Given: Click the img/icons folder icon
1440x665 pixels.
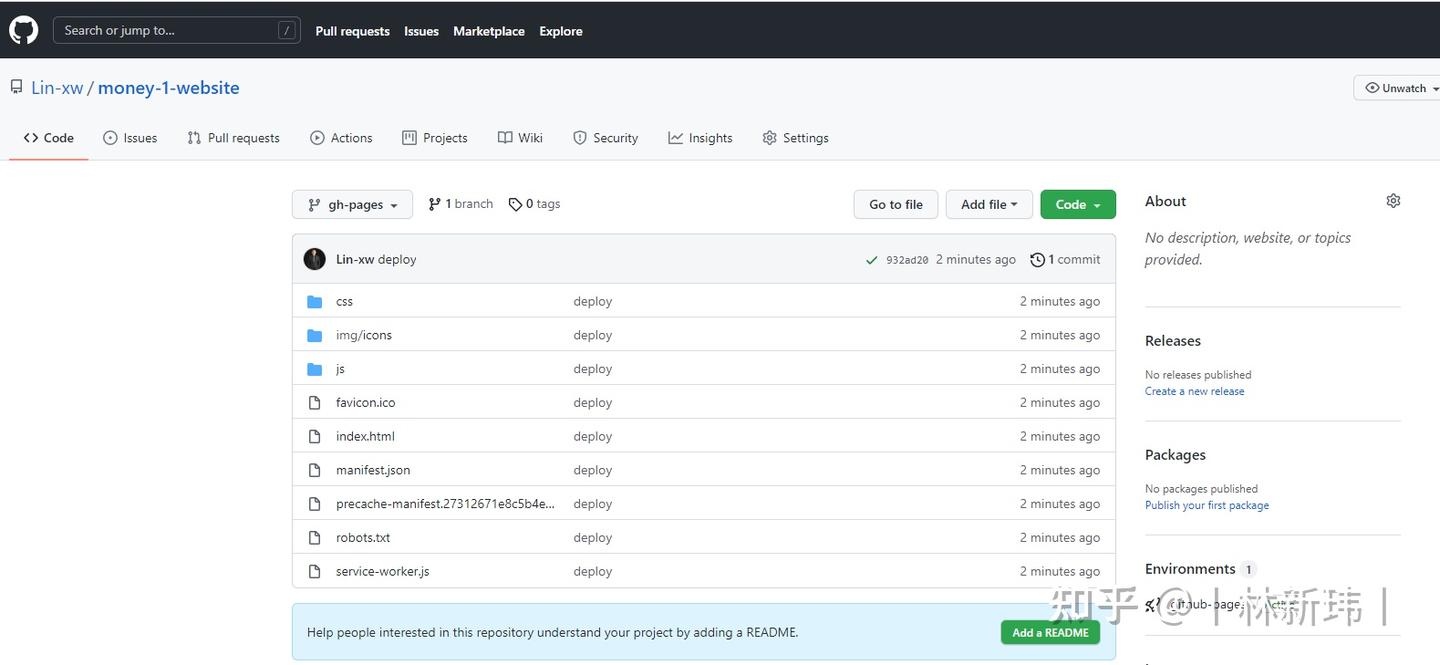Looking at the screenshot, I should pyautogui.click(x=315, y=335).
